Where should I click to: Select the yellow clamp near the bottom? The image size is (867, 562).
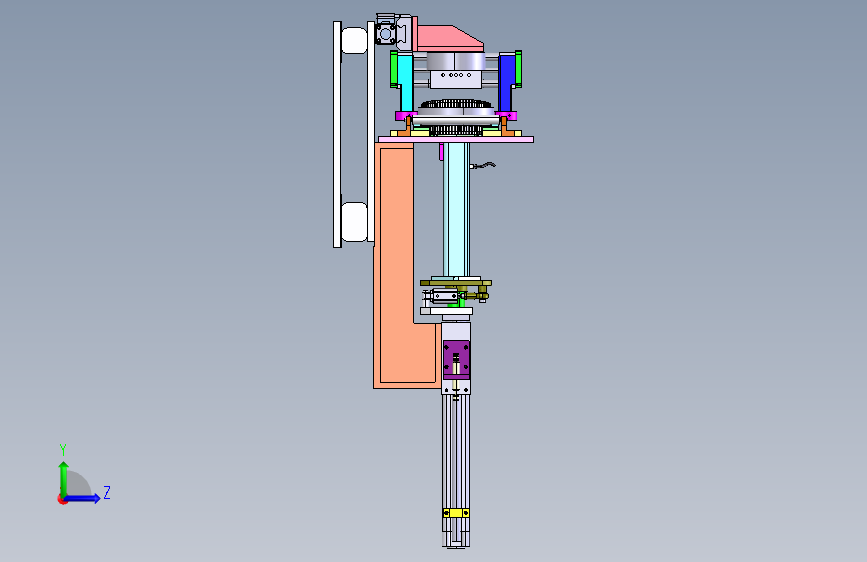point(456,513)
